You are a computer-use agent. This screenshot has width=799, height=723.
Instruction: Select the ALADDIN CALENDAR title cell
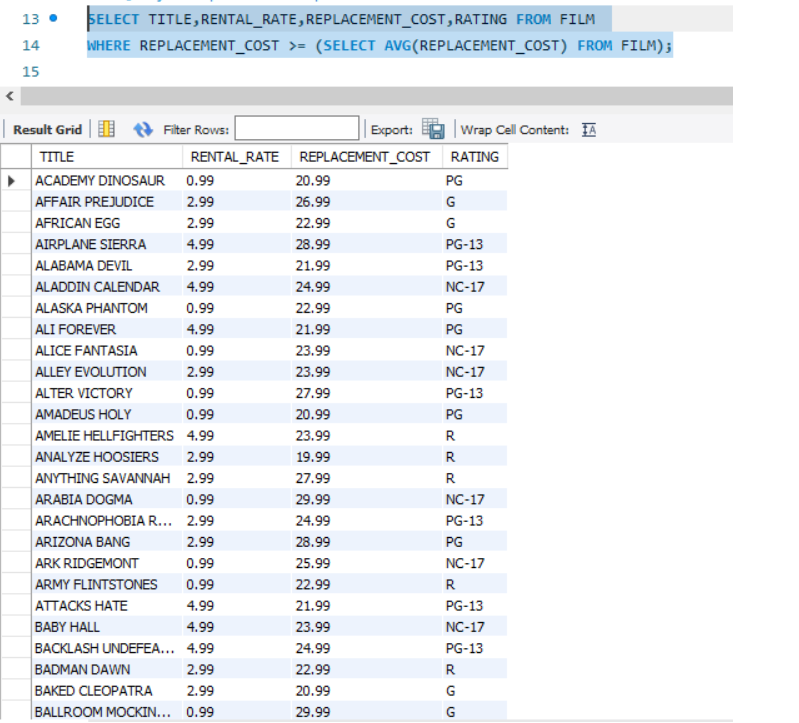coord(107,287)
